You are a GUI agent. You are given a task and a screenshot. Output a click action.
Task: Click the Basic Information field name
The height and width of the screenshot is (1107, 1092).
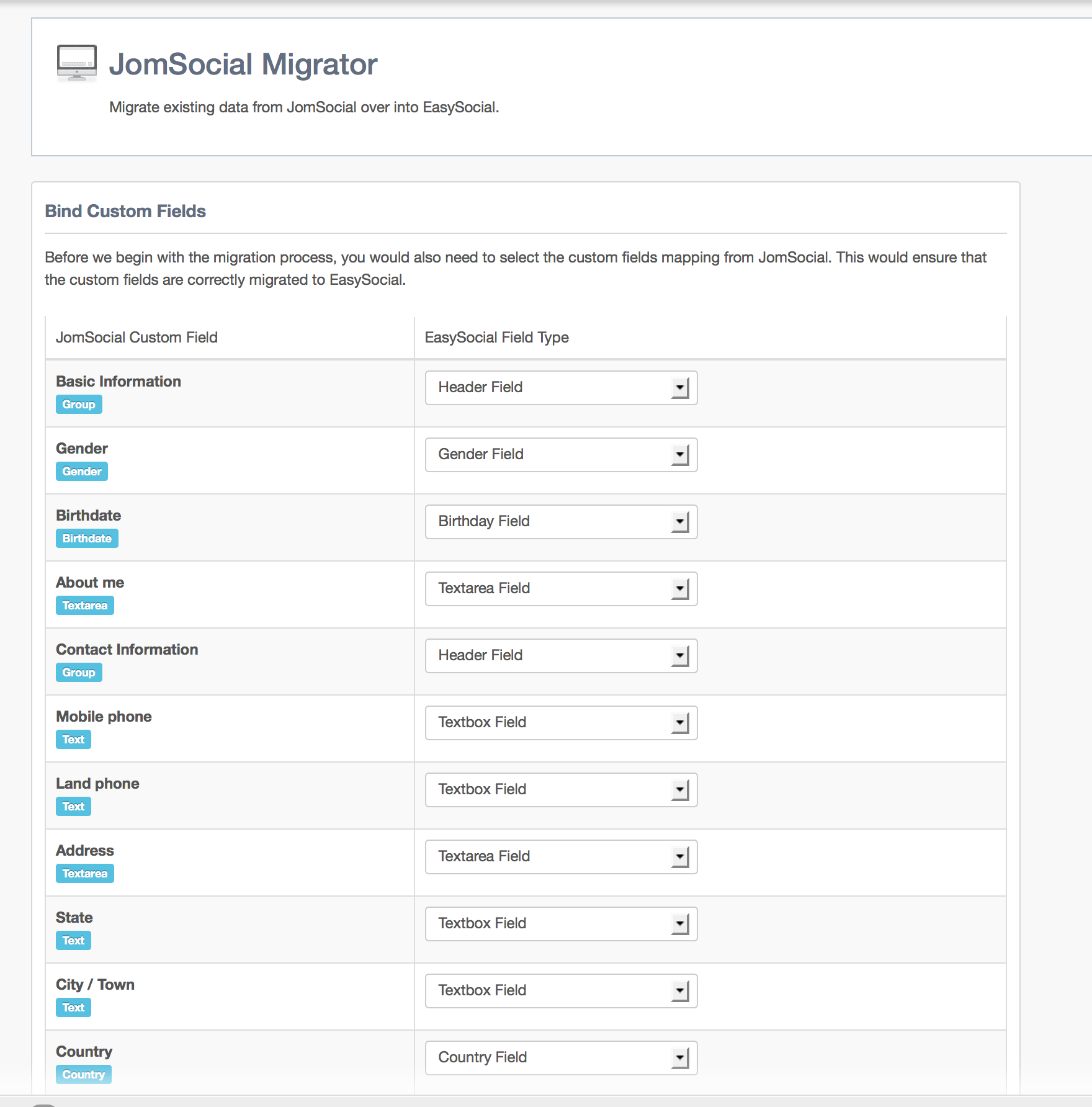119,382
